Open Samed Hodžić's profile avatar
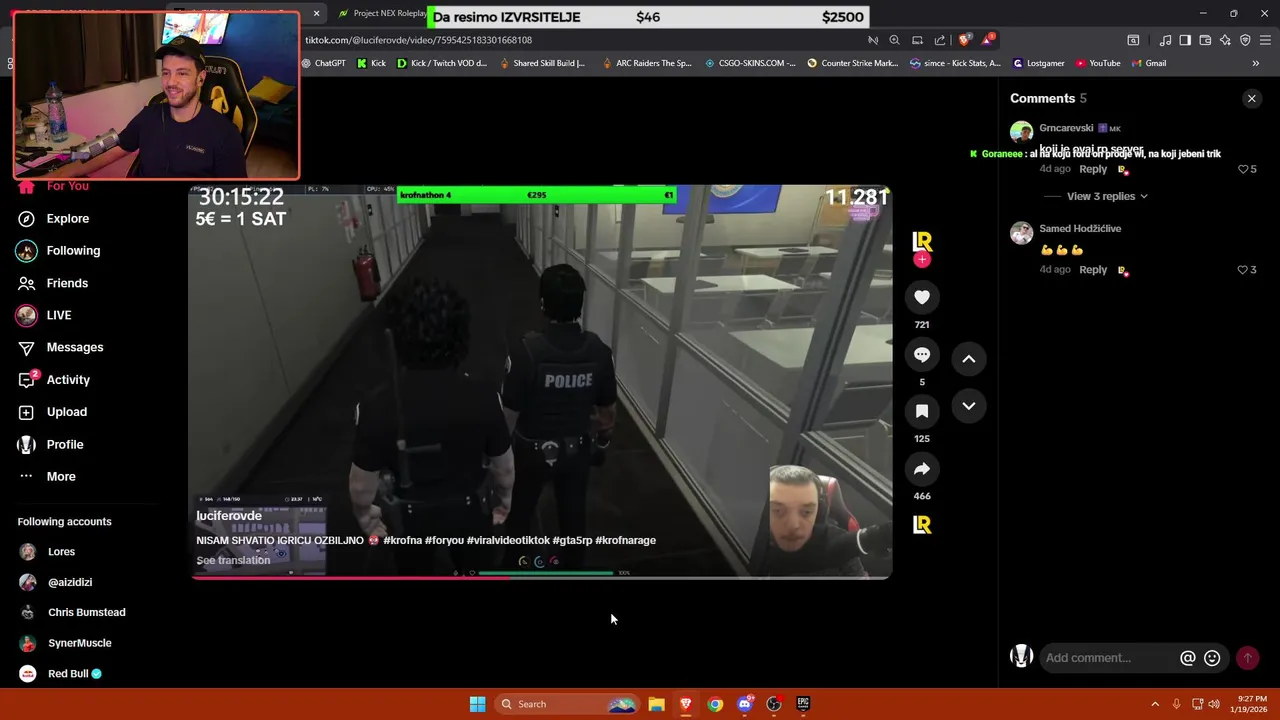Image resolution: width=1280 pixels, height=720 pixels. (1021, 233)
